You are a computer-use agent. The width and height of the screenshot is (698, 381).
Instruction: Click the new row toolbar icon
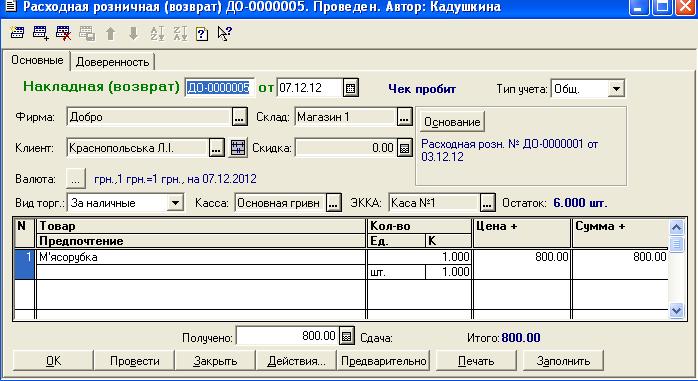pos(17,33)
